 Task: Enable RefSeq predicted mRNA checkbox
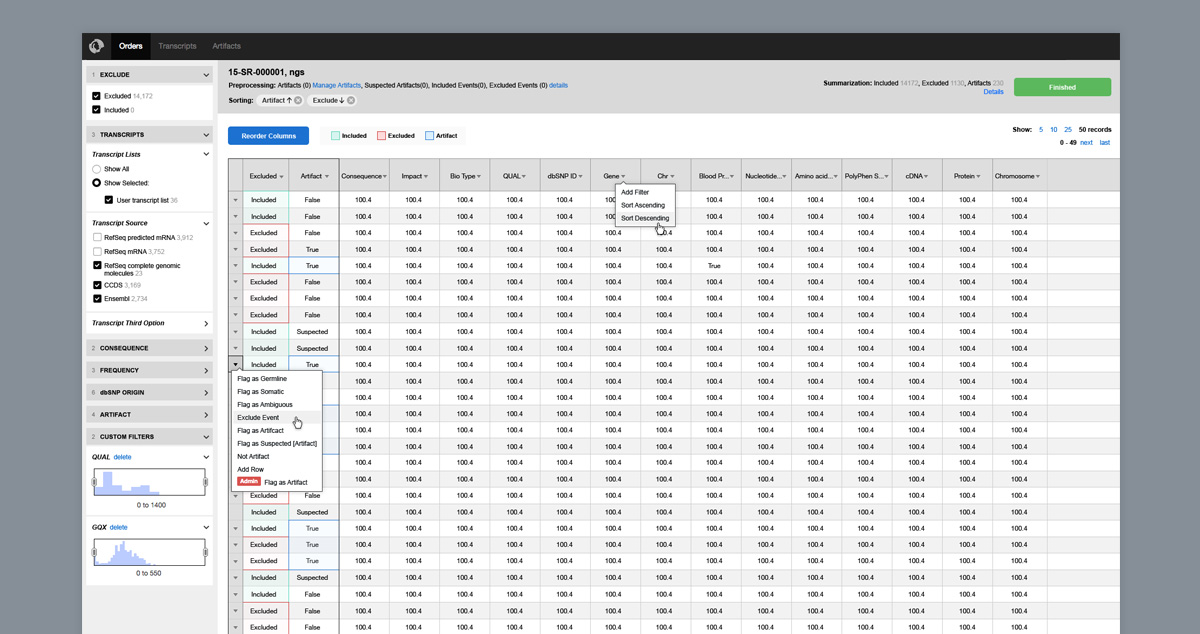coord(97,237)
